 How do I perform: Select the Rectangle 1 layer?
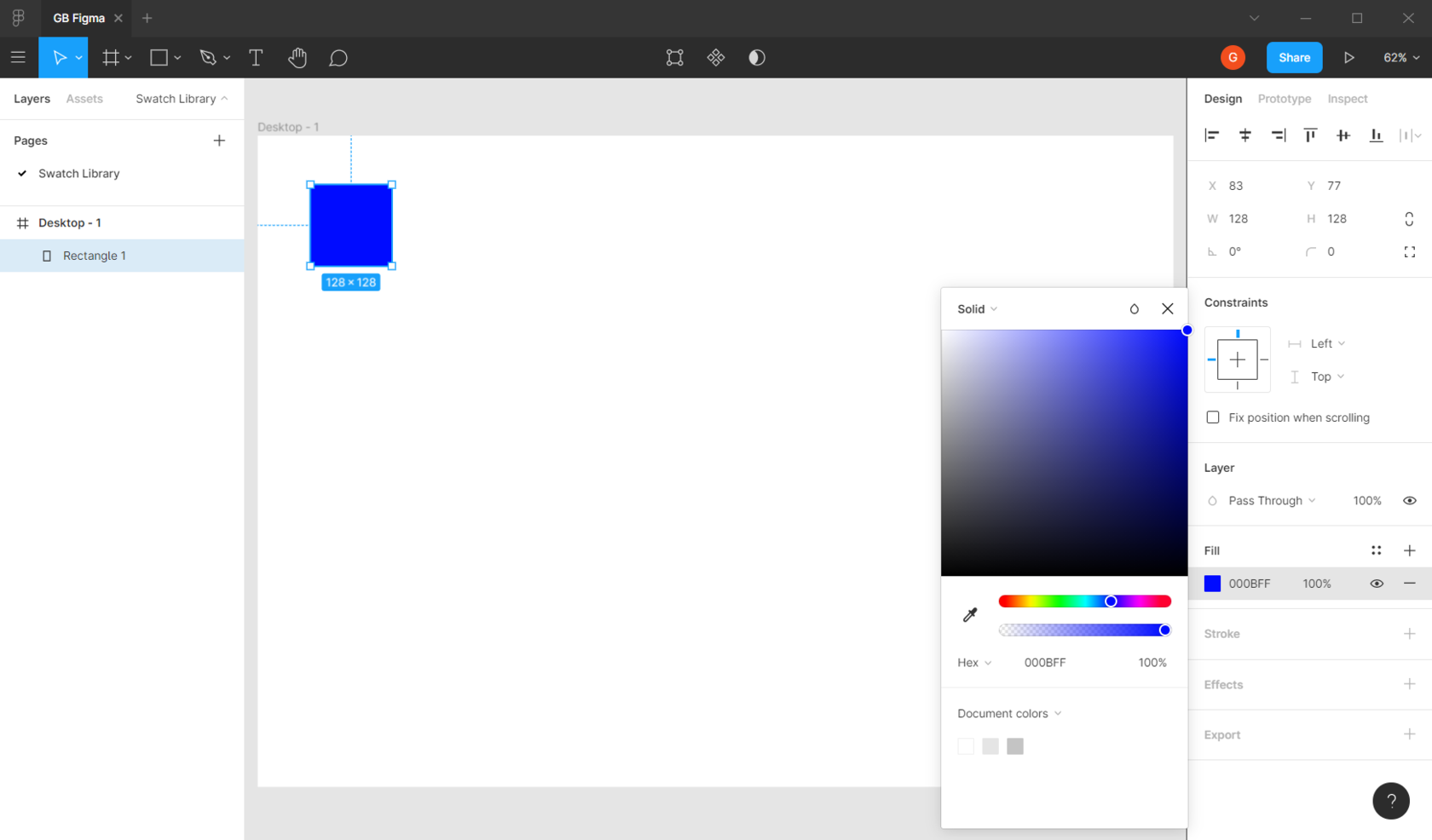(x=122, y=256)
